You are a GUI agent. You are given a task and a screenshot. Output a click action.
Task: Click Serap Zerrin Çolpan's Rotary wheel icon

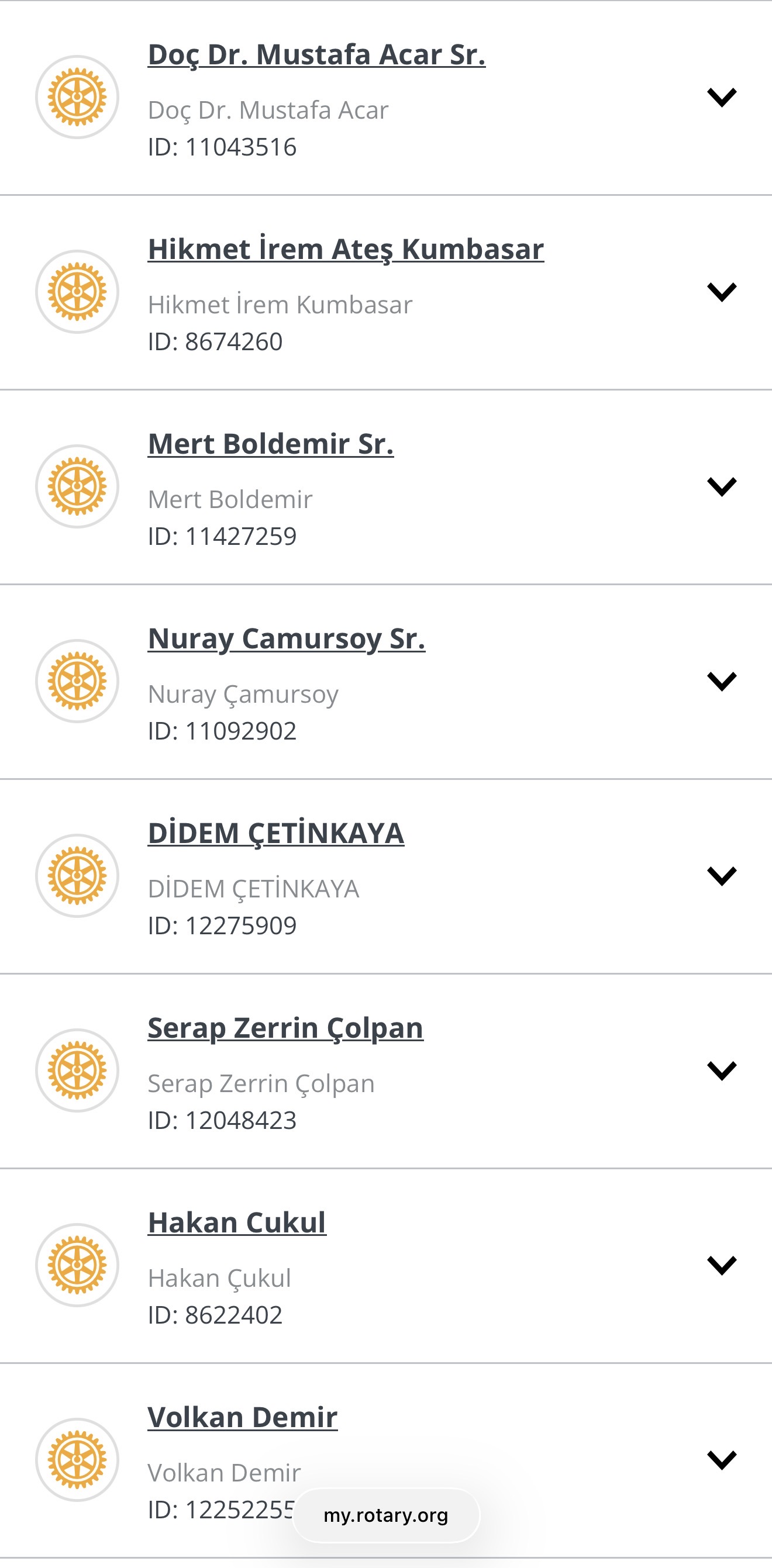77,1070
